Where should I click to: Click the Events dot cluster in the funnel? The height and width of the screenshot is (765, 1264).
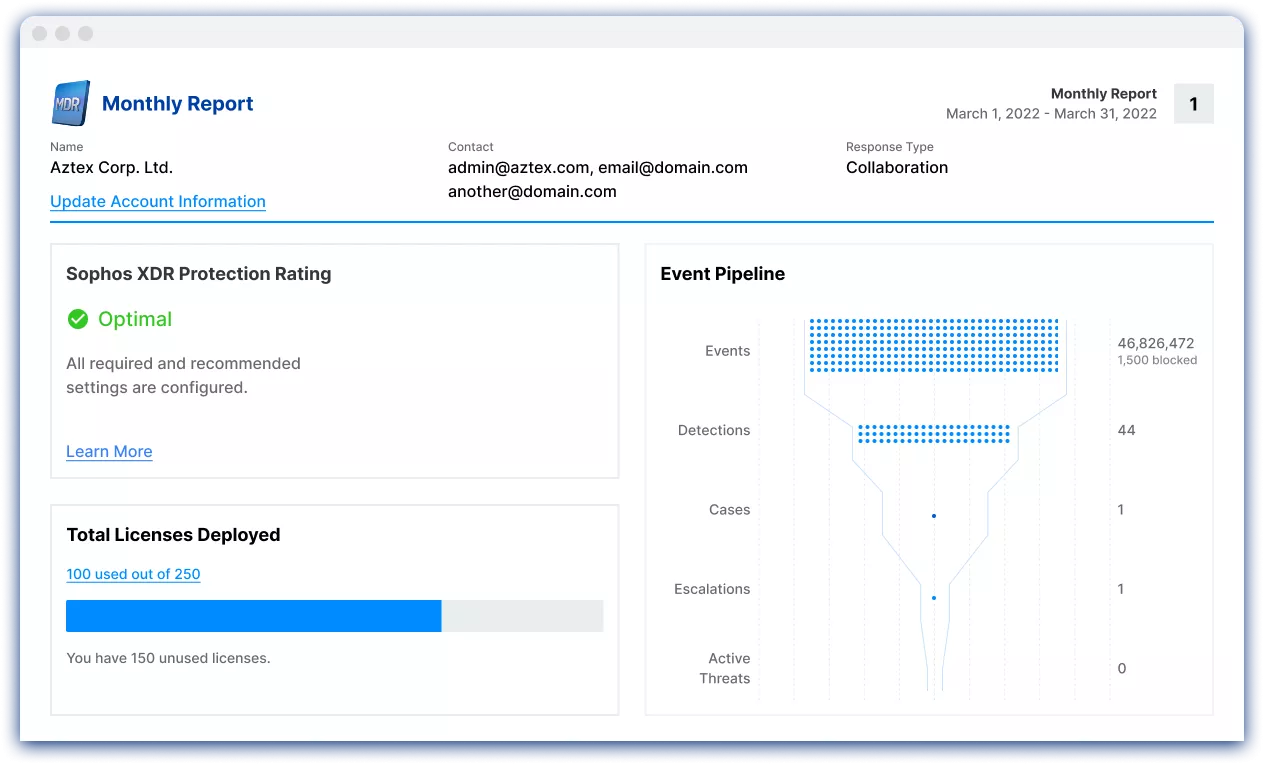click(934, 346)
